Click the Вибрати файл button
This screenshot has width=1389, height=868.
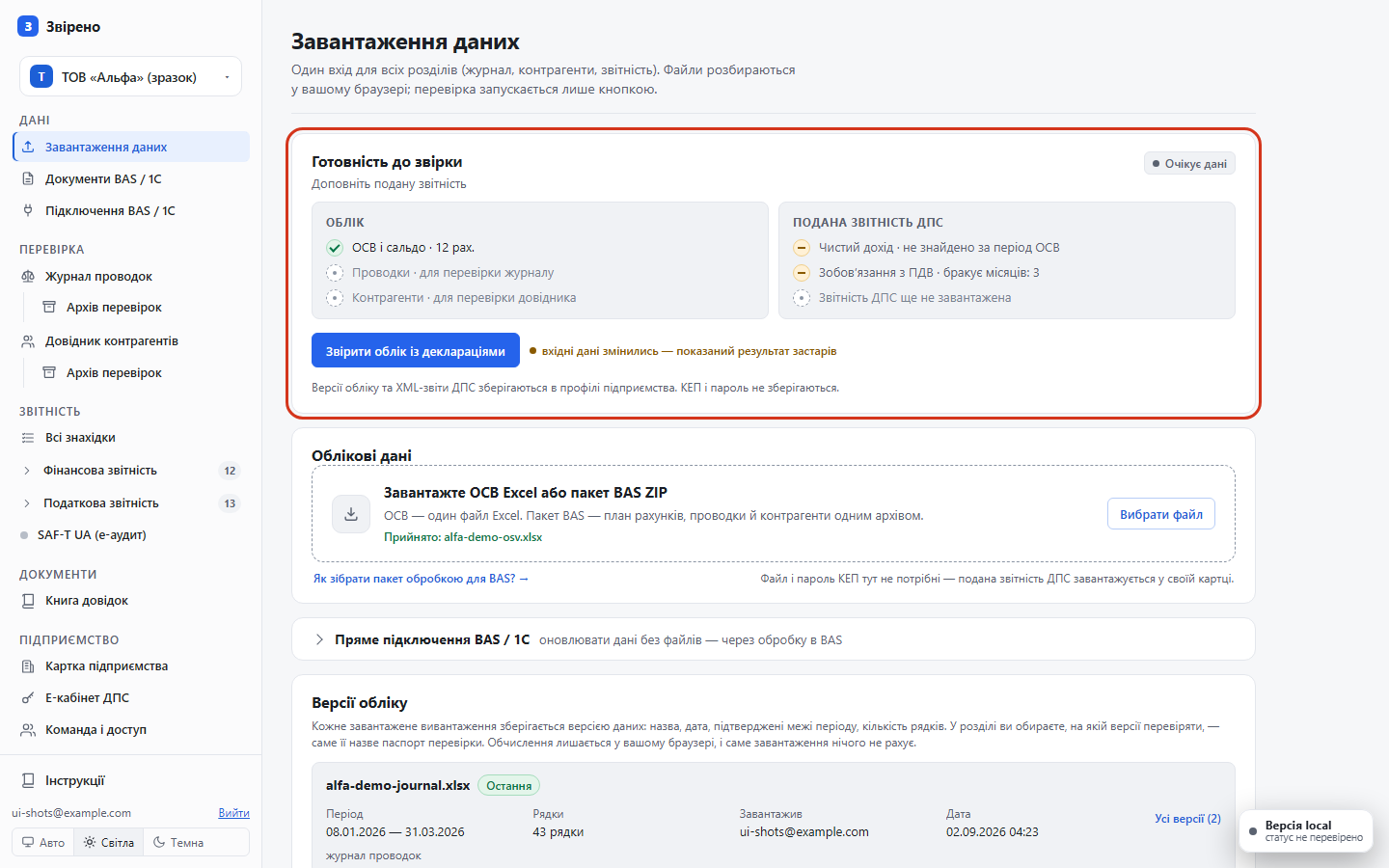tap(1161, 514)
